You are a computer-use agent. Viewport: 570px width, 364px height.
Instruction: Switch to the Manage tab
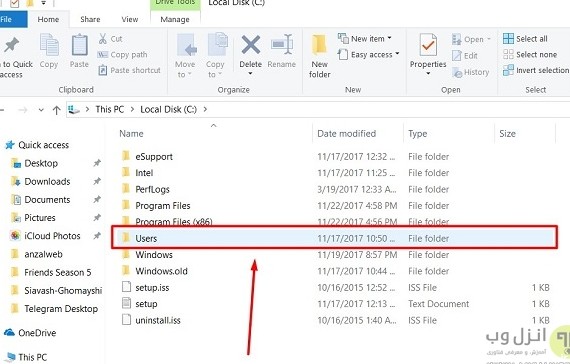click(x=175, y=19)
